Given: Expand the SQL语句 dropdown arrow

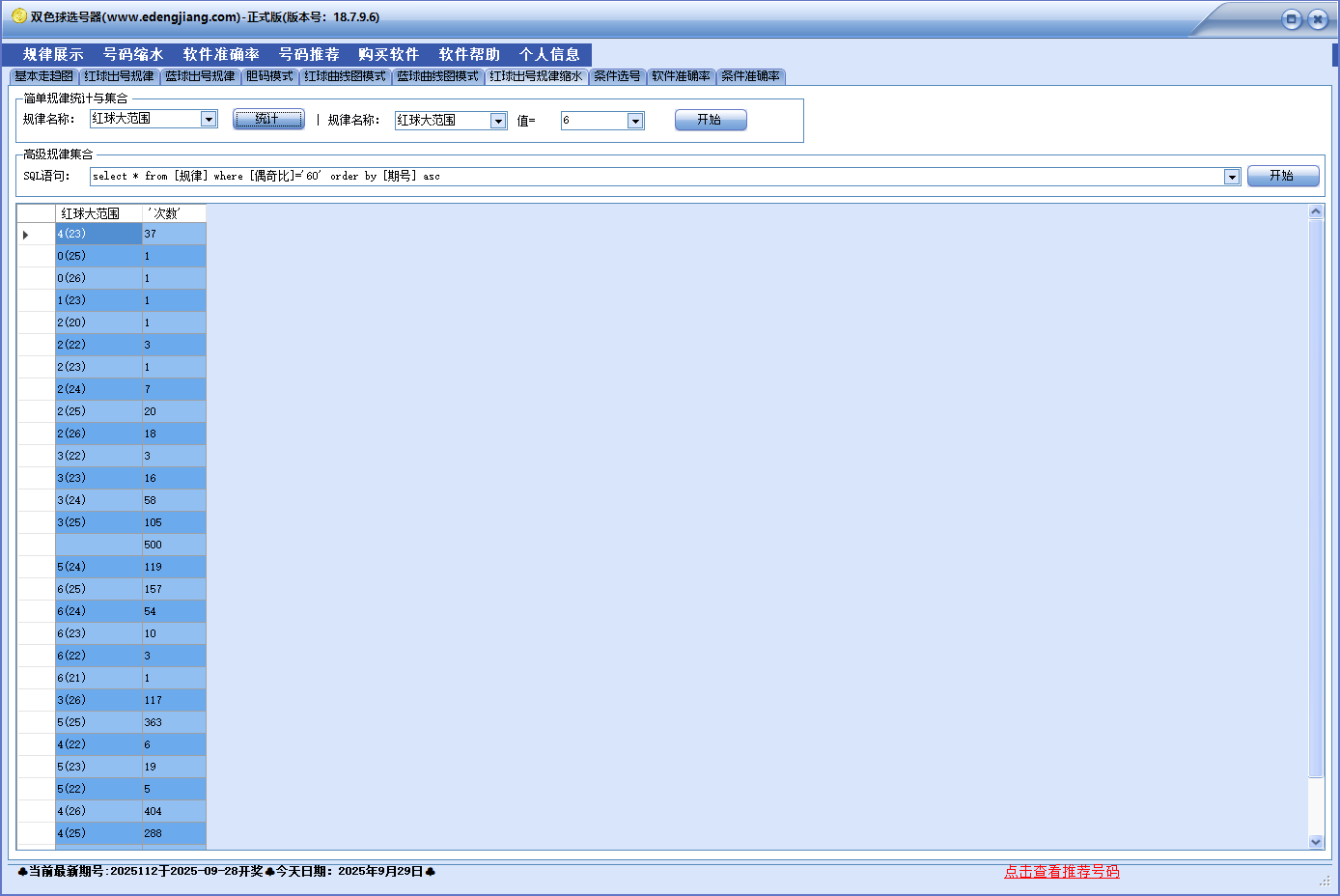Looking at the screenshot, I should click(x=1232, y=177).
